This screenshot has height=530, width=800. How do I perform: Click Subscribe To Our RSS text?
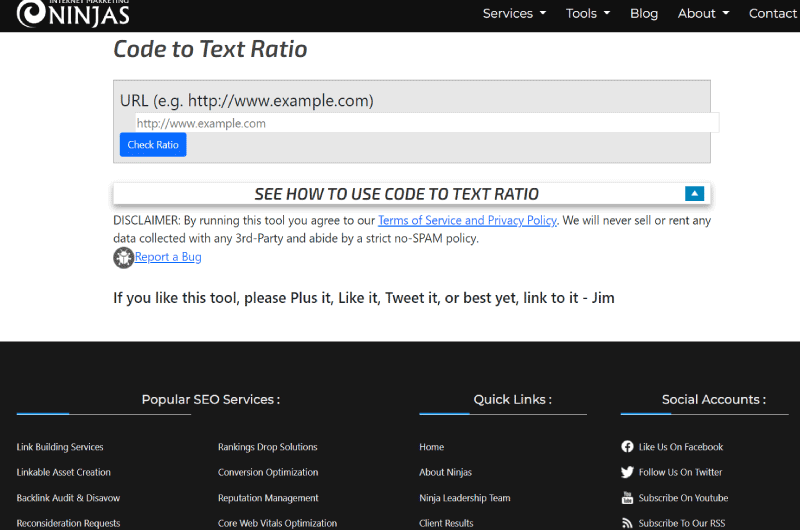[682, 523]
